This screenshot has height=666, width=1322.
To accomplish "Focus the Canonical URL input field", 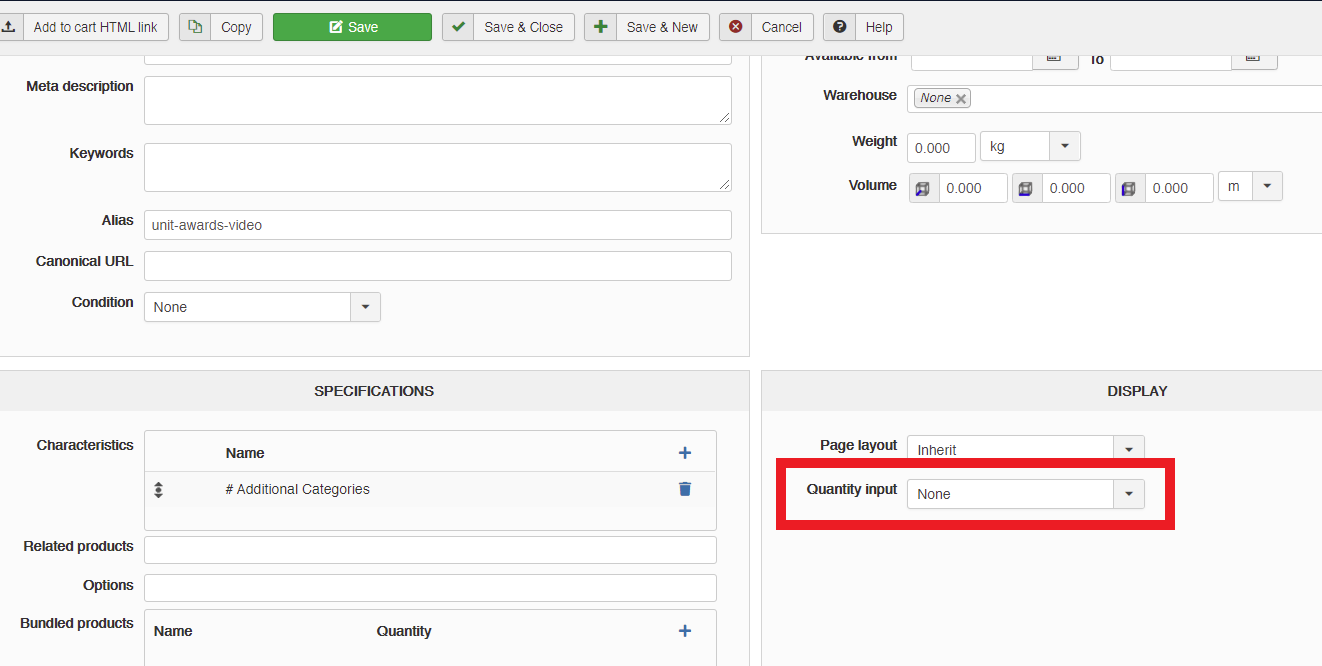I will point(437,266).
